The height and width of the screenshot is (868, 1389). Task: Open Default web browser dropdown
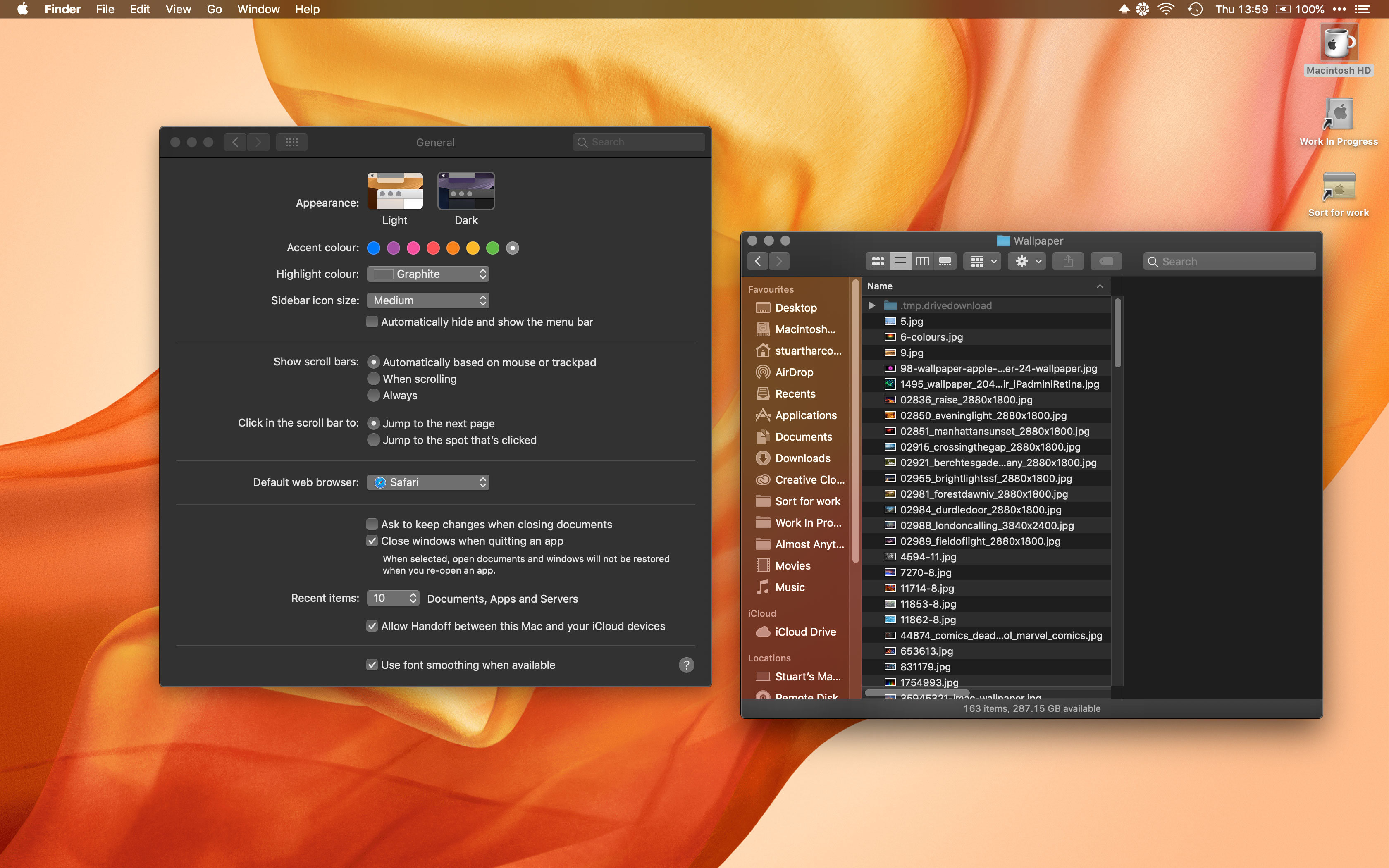click(428, 482)
